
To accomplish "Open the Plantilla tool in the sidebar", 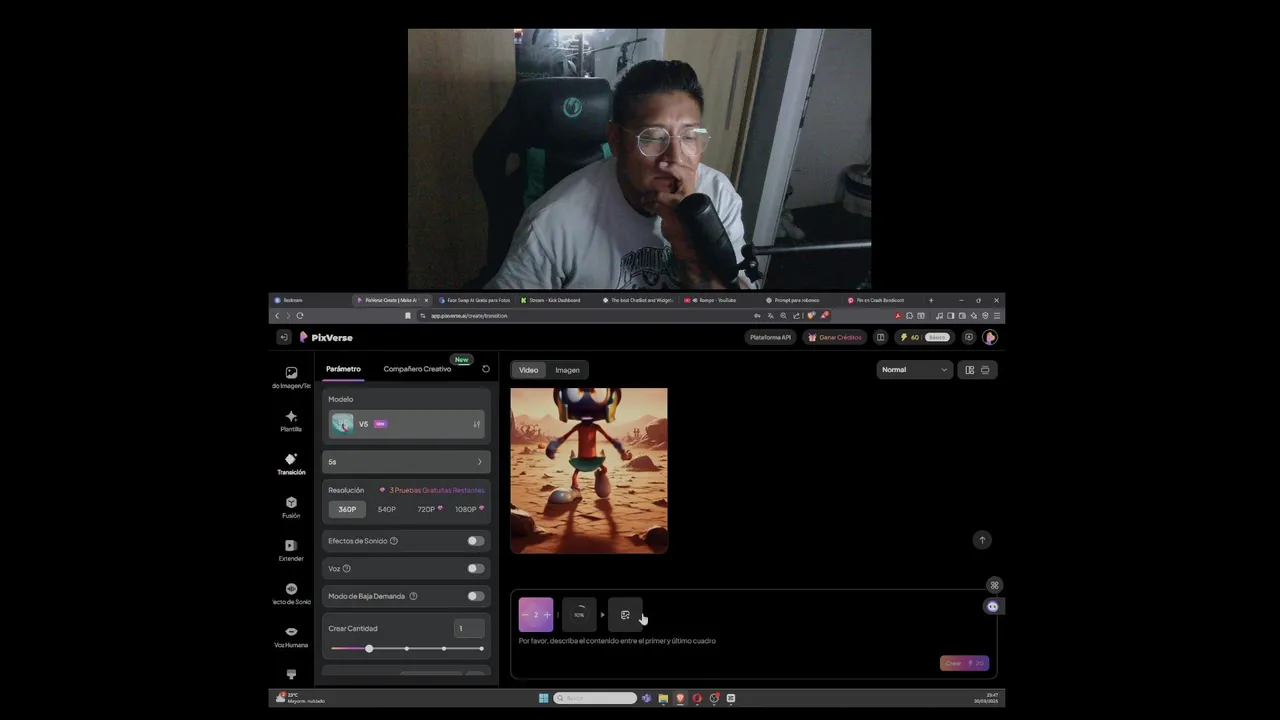I will 291,421.
